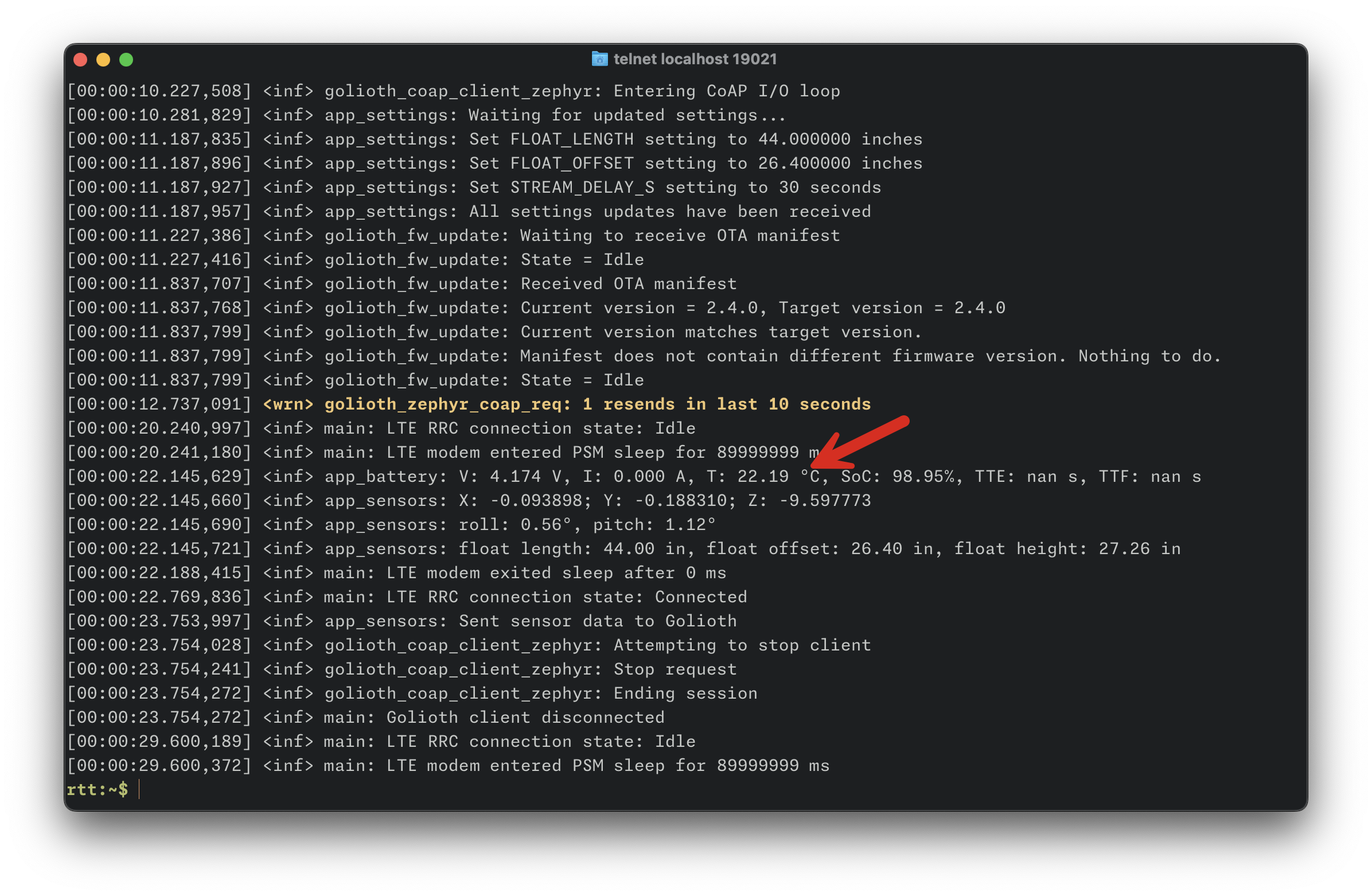Click the green zoom window button
Image resolution: width=1372 pixels, height=896 pixels.
(x=126, y=60)
